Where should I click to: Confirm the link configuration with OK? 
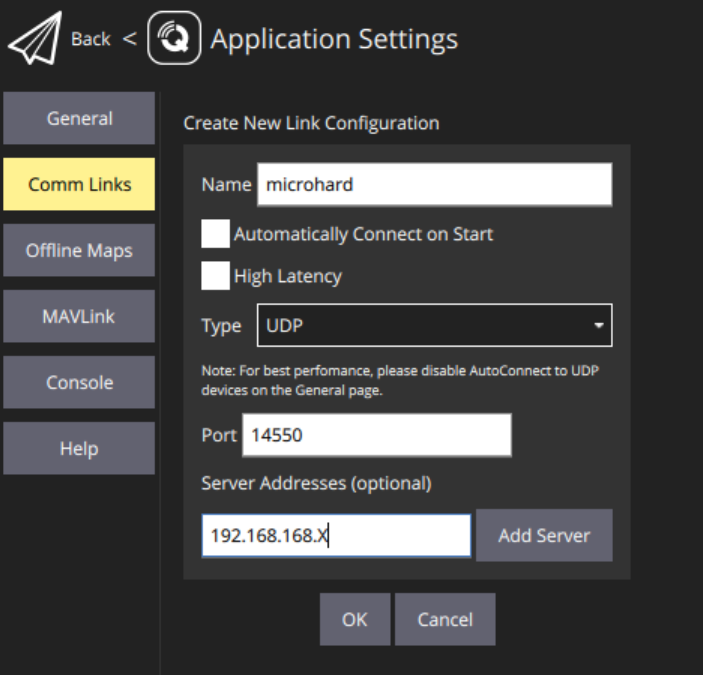354,619
